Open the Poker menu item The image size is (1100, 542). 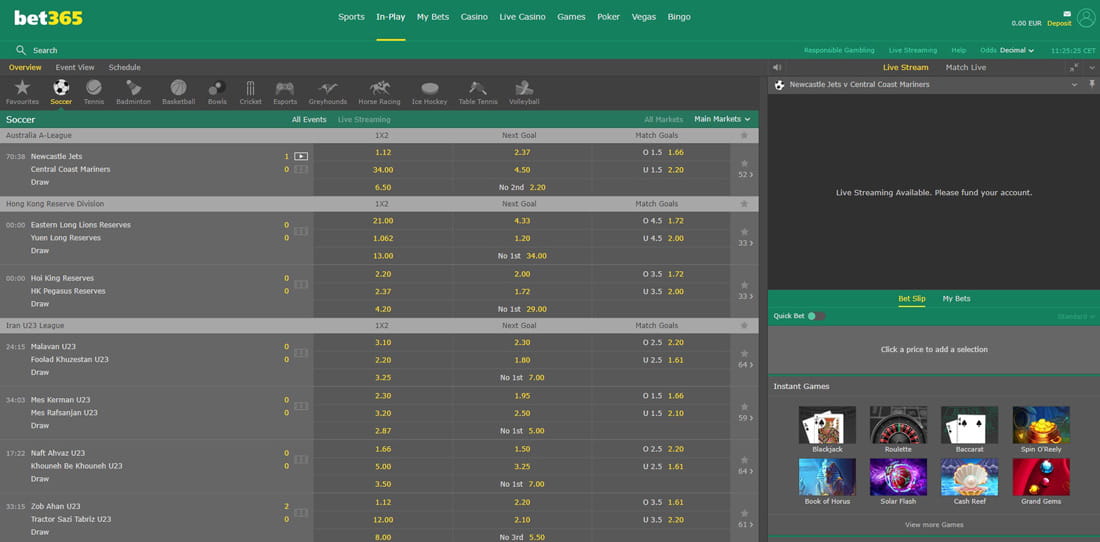(x=608, y=17)
